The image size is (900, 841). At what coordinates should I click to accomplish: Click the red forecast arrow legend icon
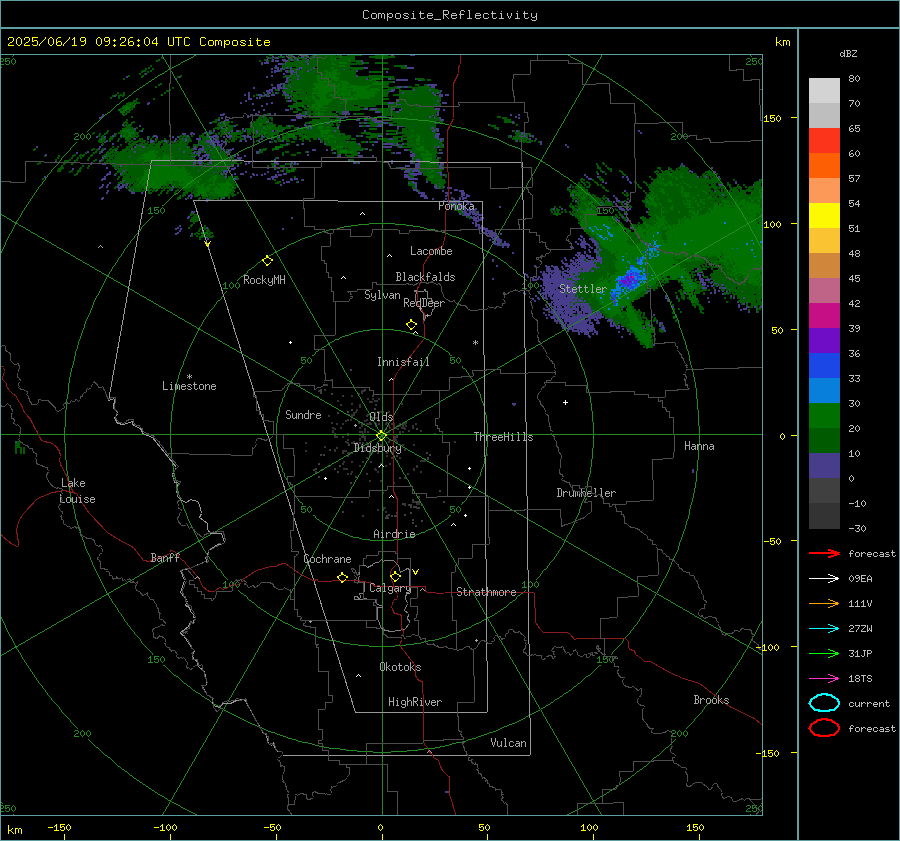pyautogui.click(x=824, y=553)
